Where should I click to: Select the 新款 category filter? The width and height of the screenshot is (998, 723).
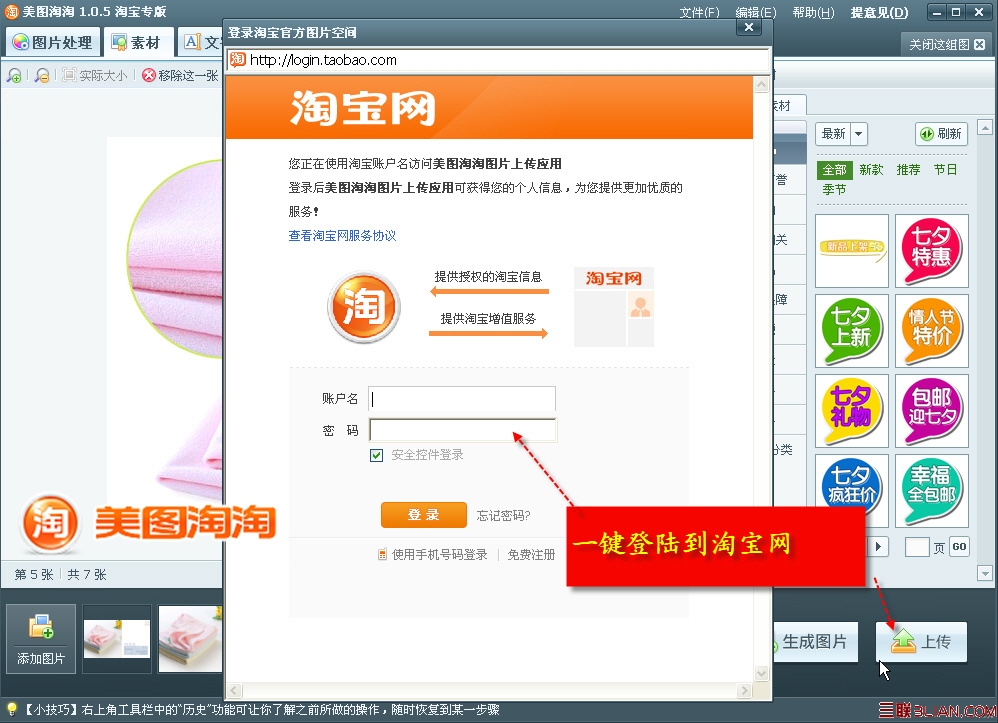pyautogui.click(x=871, y=170)
